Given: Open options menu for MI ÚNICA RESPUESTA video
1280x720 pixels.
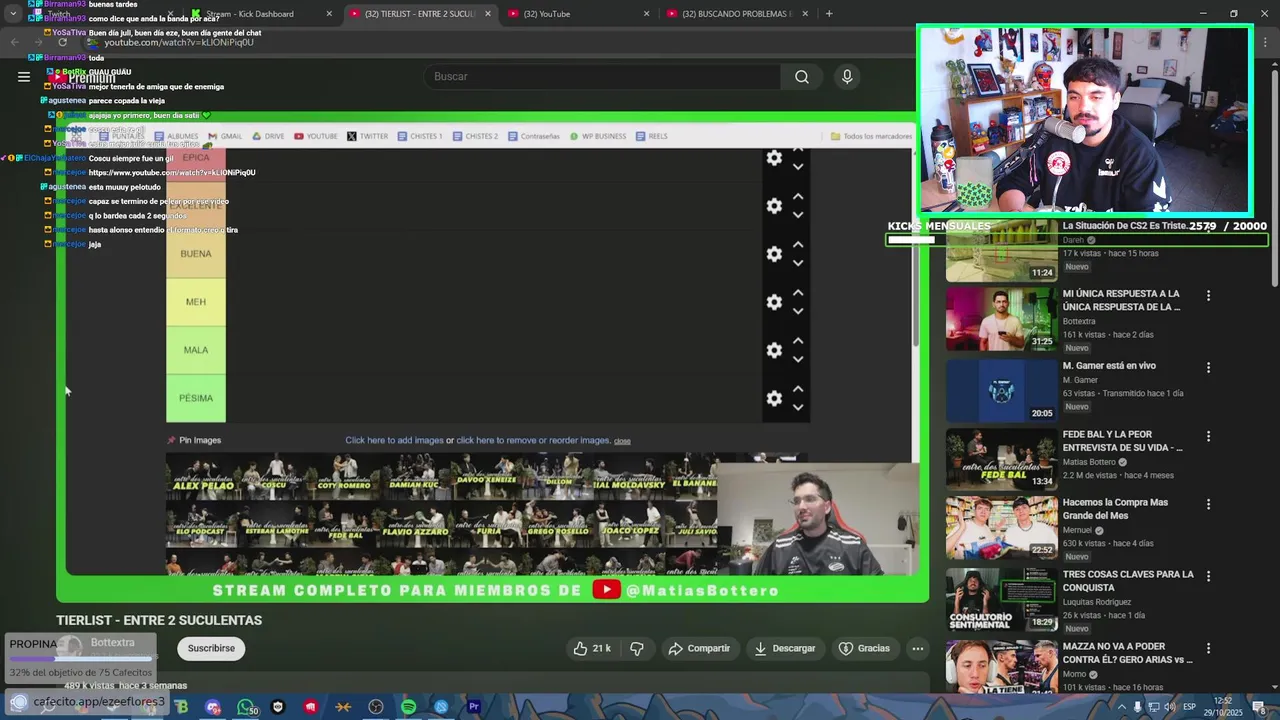Looking at the screenshot, I should click(x=1208, y=296).
